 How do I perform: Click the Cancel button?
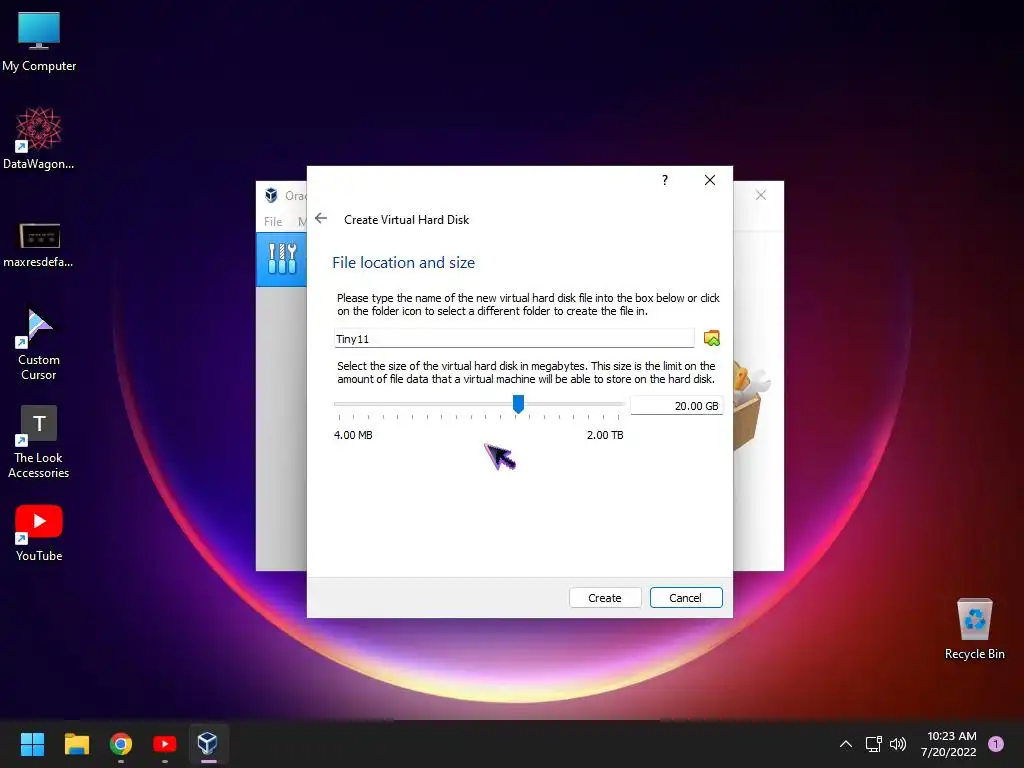(x=686, y=598)
